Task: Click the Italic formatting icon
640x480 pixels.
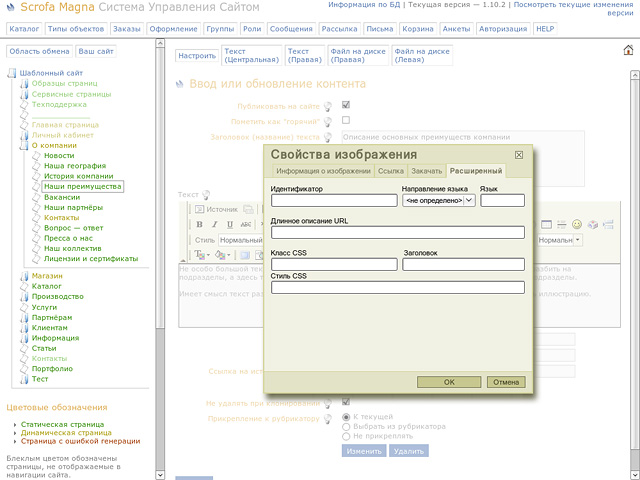Action: point(215,224)
